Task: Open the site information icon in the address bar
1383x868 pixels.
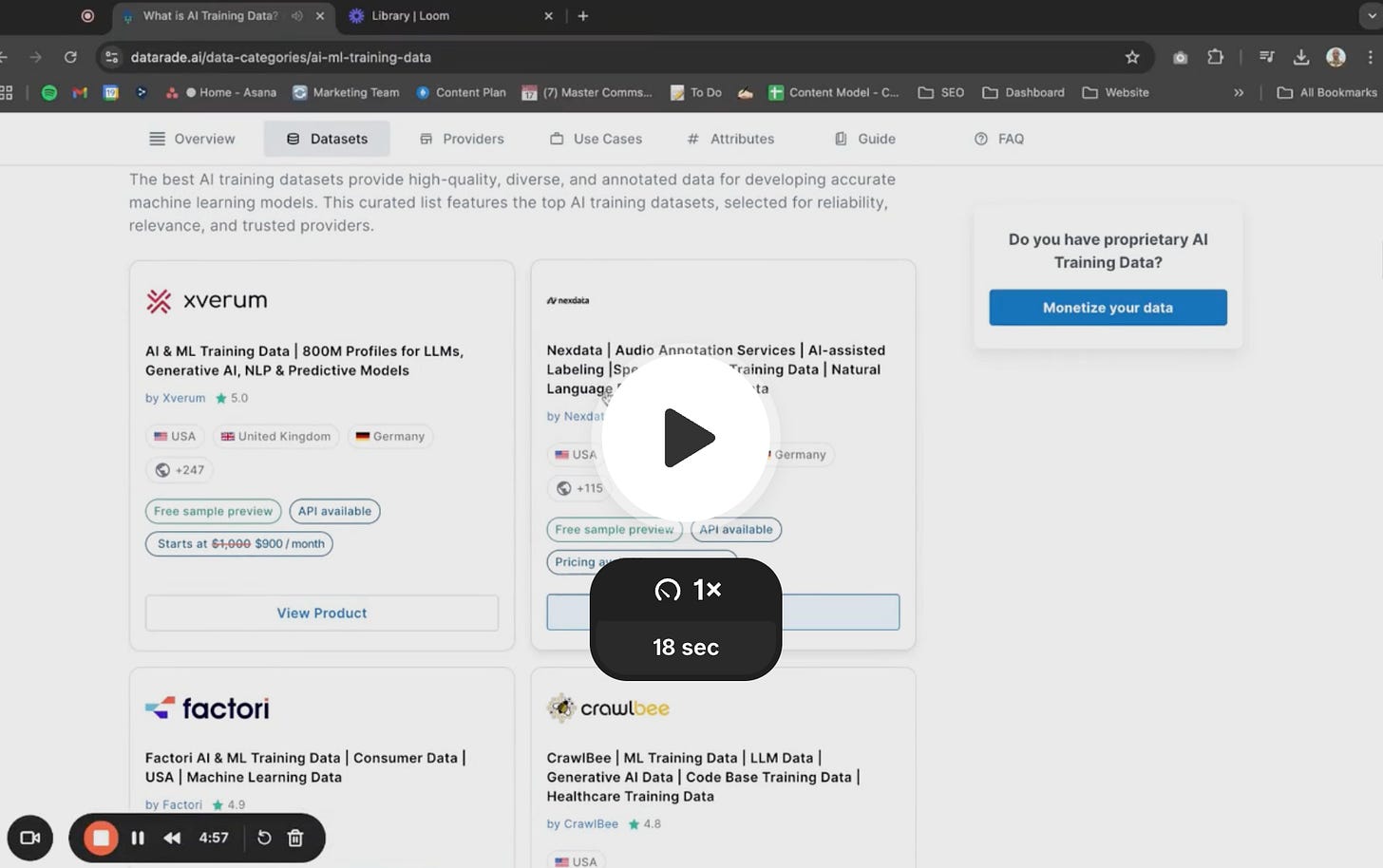Action: 112,57
